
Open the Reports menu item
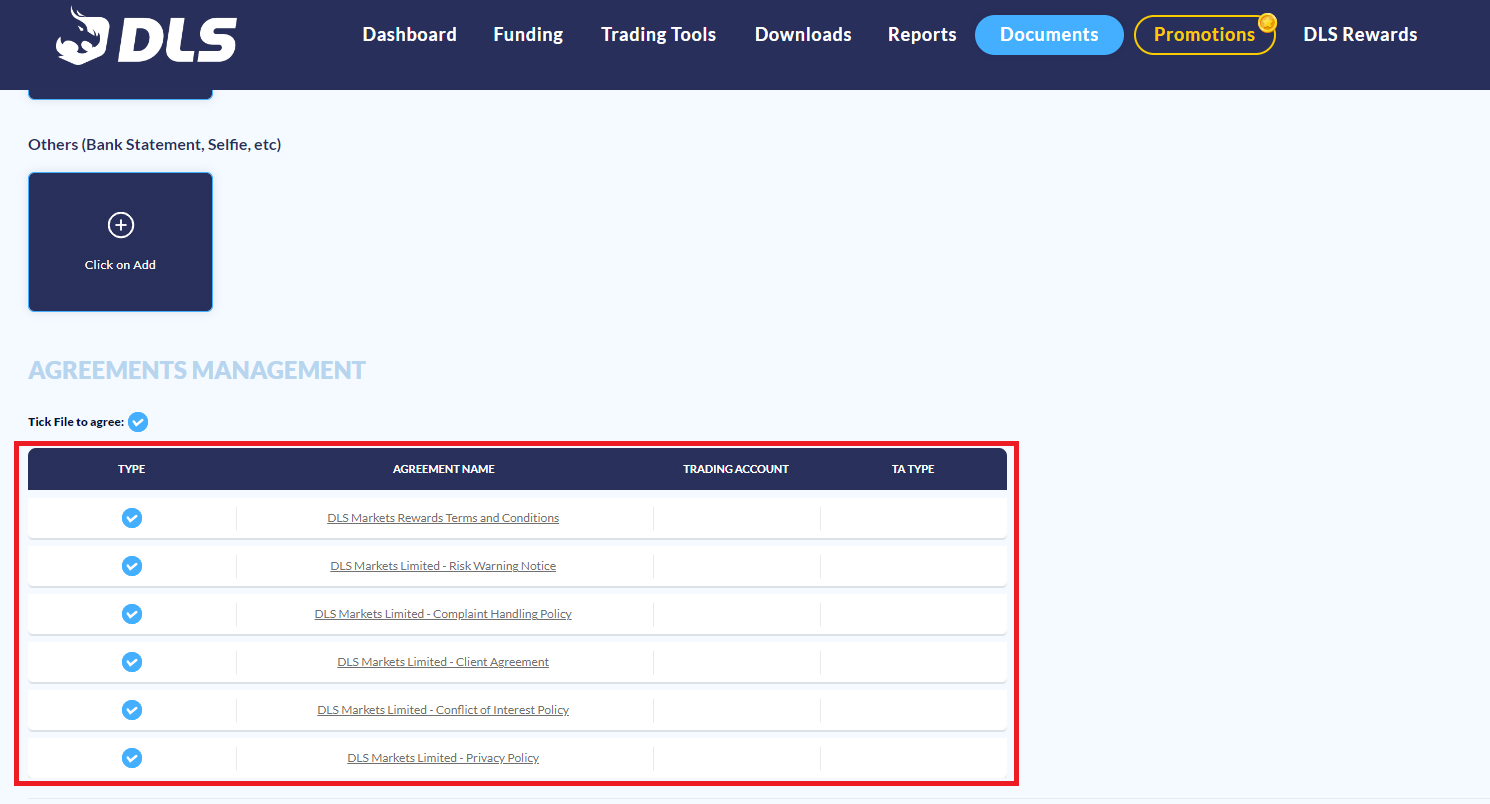pyautogui.click(x=922, y=35)
